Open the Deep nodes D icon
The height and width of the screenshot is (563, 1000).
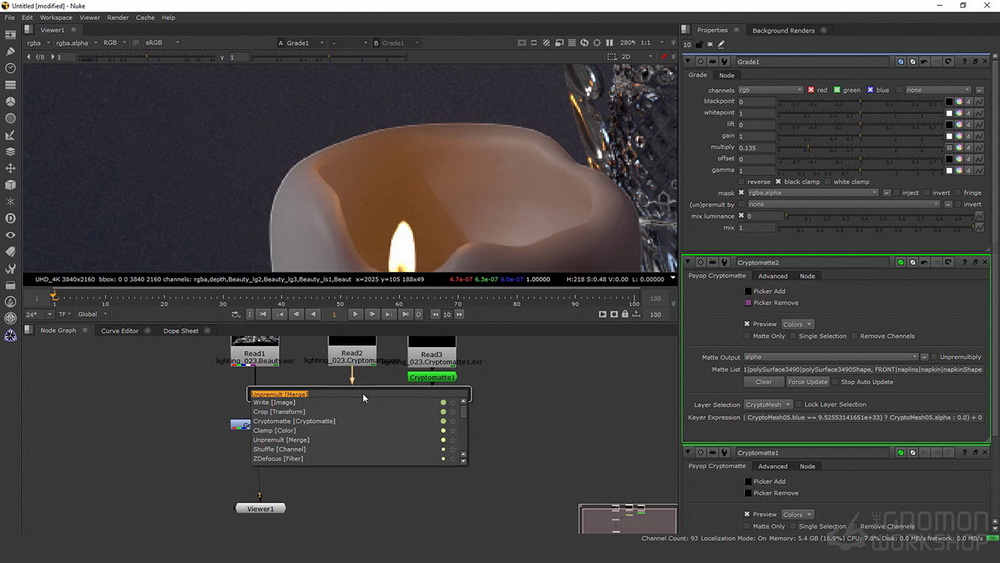click(x=10, y=218)
